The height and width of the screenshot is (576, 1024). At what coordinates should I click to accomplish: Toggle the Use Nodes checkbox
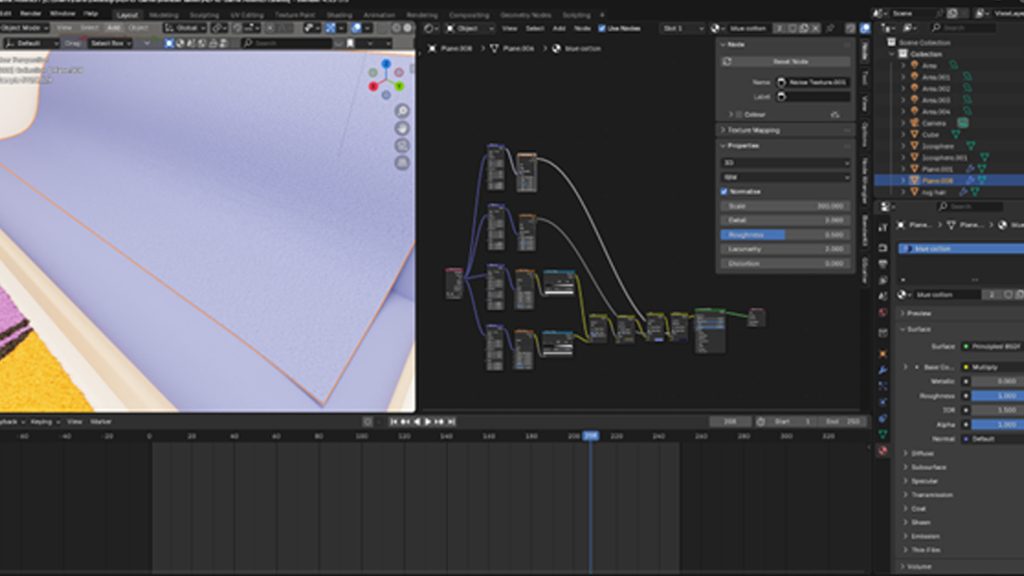tap(602, 28)
